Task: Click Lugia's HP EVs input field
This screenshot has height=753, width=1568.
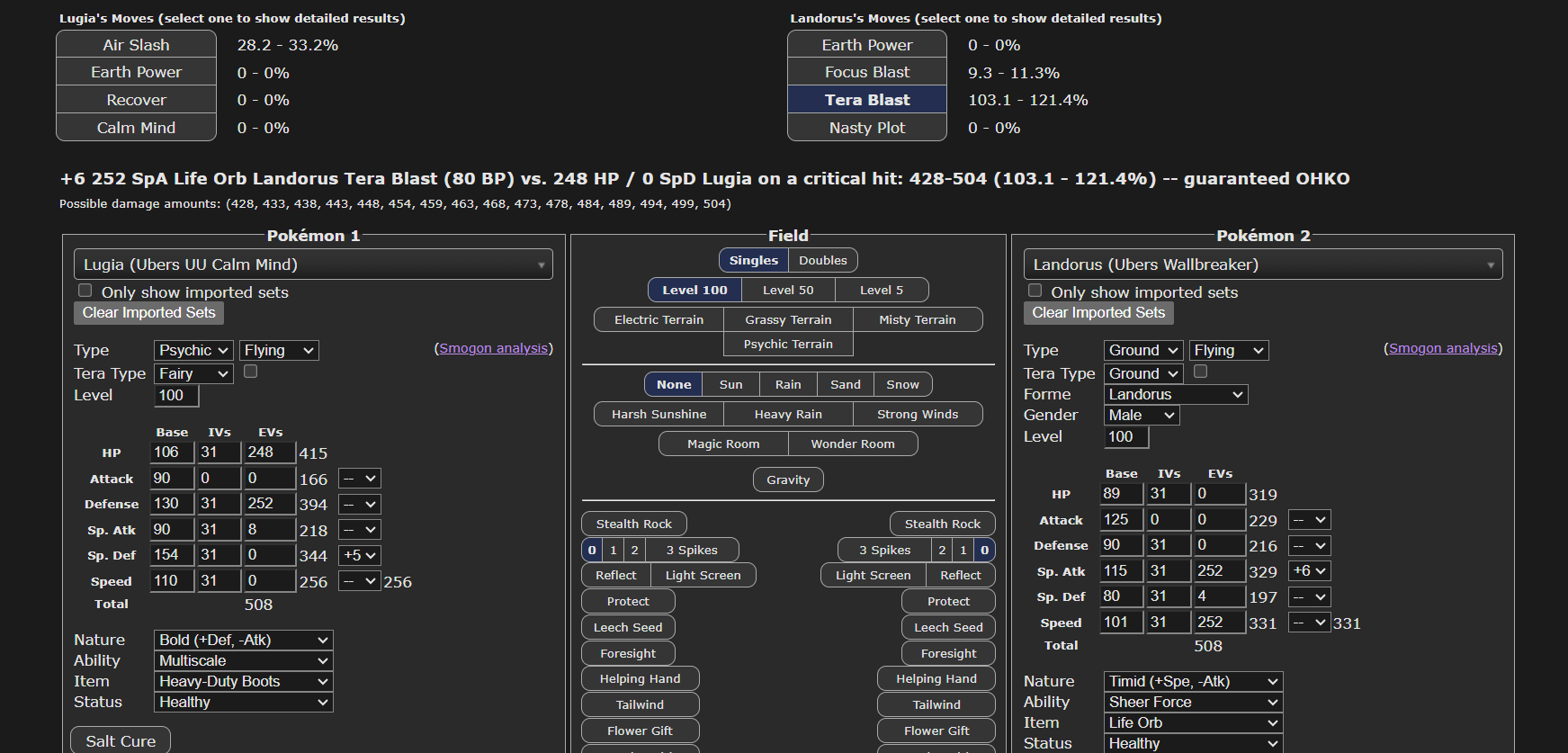Action: [270, 453]
